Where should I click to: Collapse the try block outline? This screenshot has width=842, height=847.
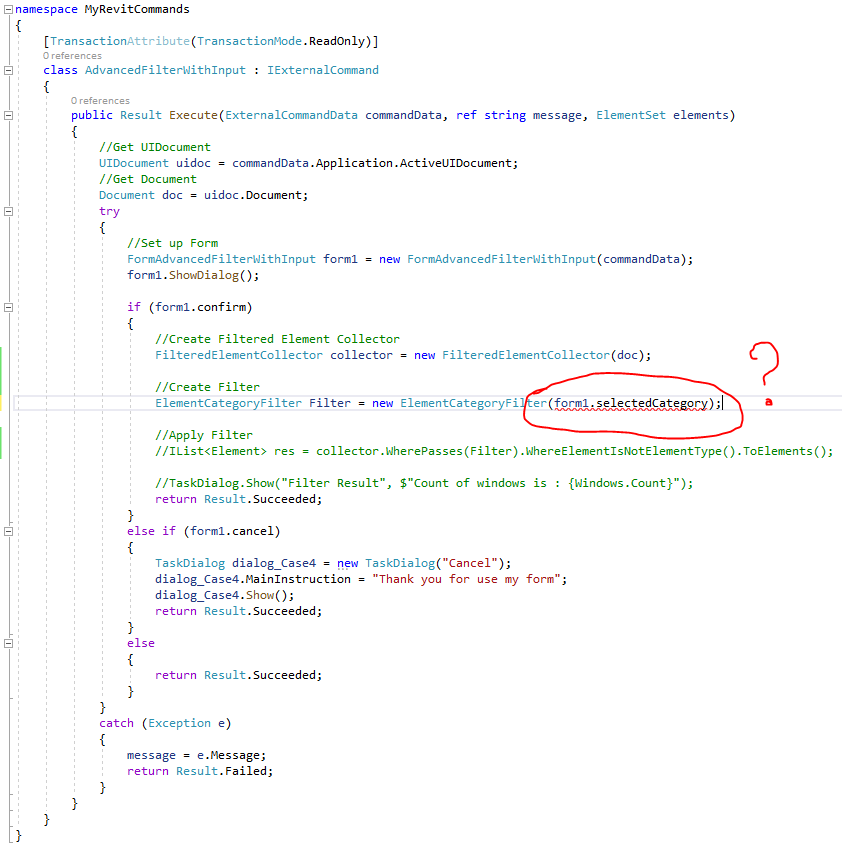[x=8, y=211]
